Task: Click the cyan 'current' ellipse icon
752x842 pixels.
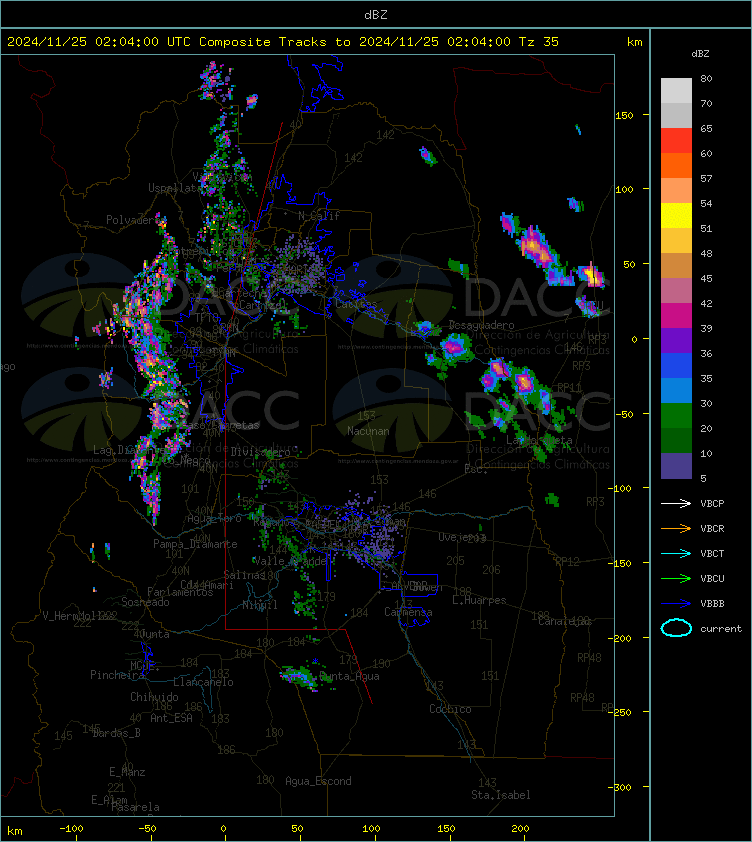Action: [x=676, y=628]
